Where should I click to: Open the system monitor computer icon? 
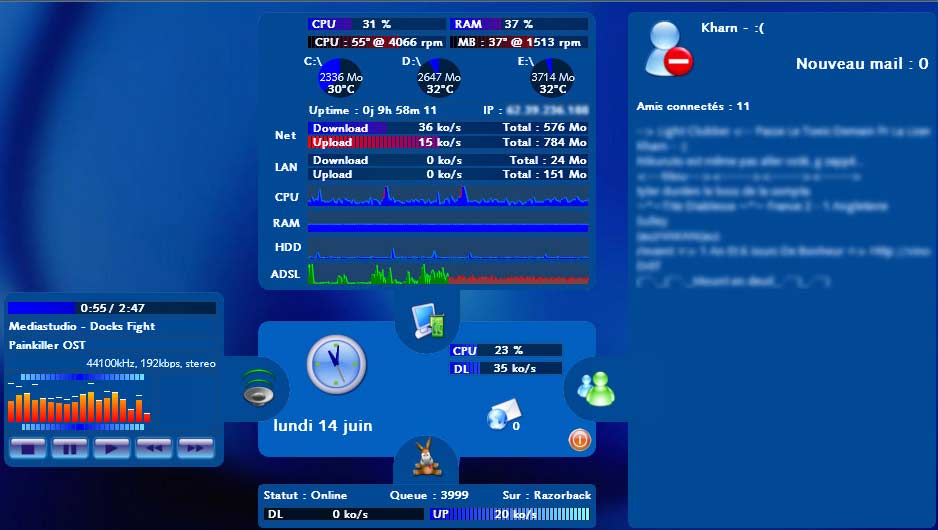(x=428, y=321)
